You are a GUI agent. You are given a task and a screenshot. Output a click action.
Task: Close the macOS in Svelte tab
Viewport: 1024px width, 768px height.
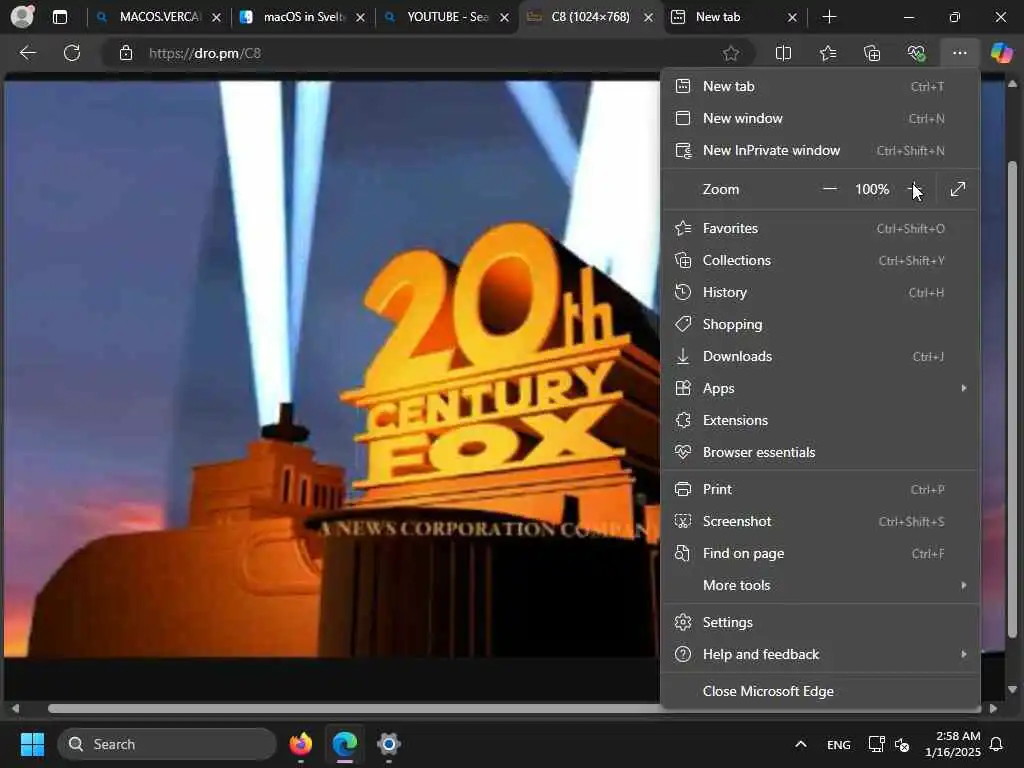[360, 18]
